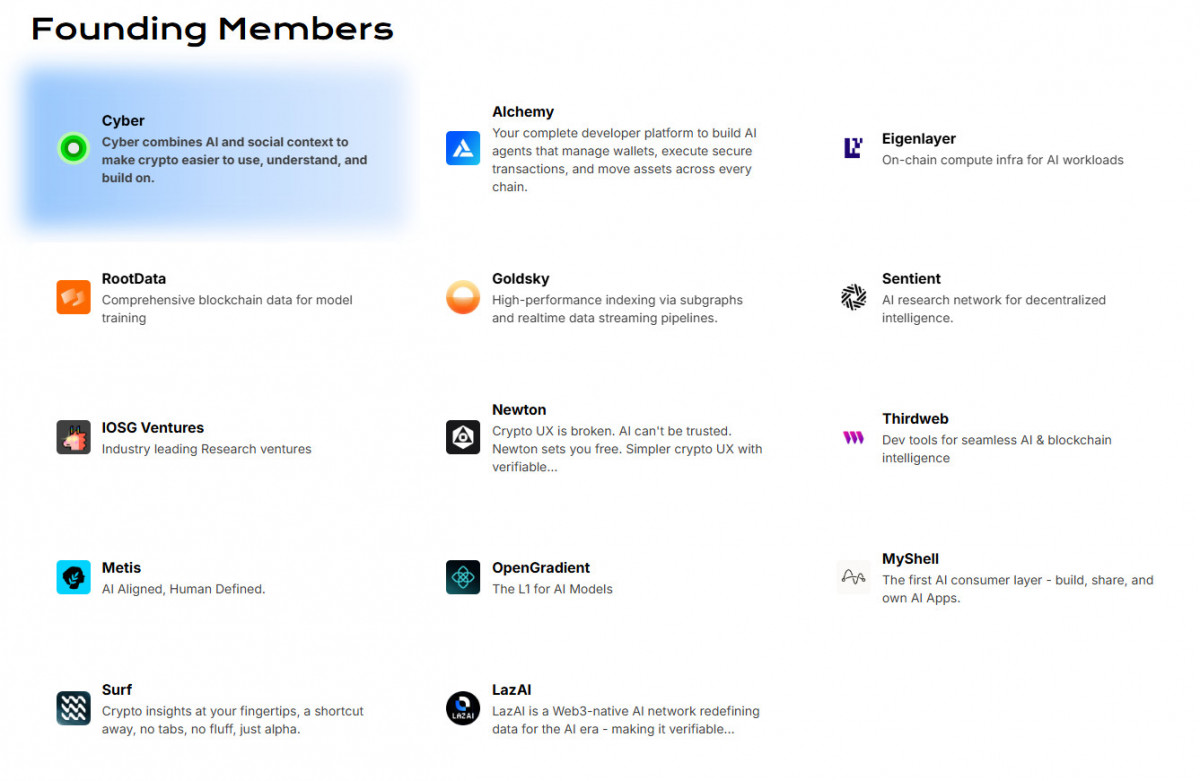Screen dimensions: 1200x781
Task: Click the Alchemy blue logo icon
Action: [x=463, y=149]
